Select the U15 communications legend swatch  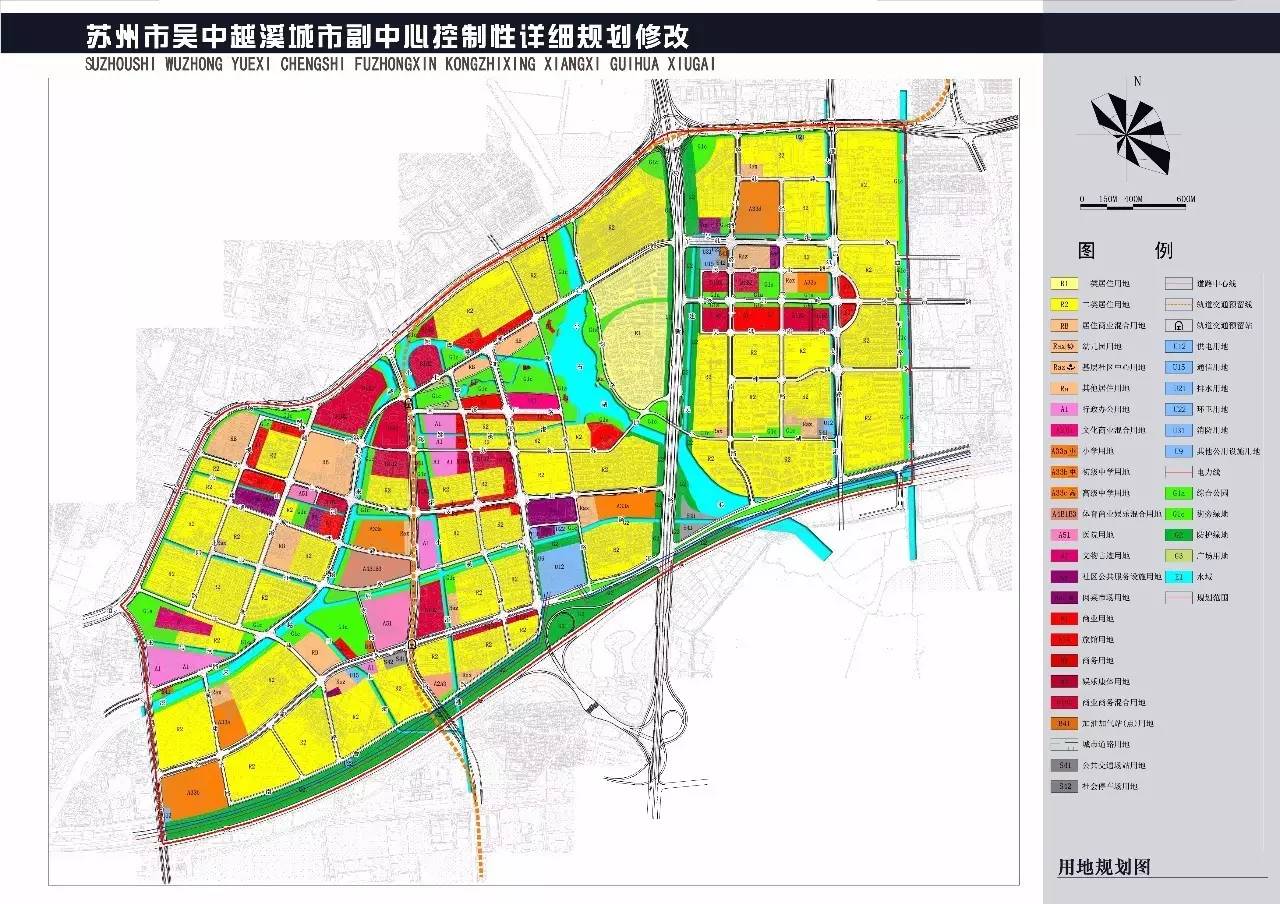point(1179,367)
